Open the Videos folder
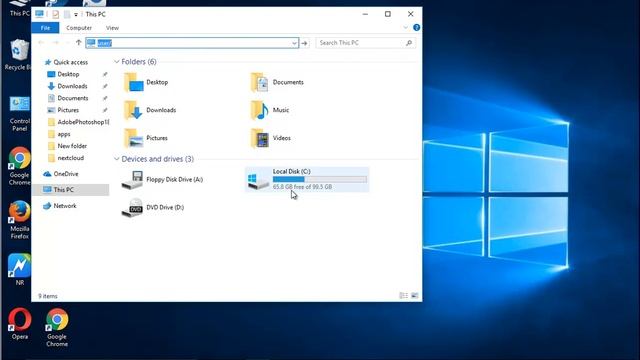 coord(271,138)
